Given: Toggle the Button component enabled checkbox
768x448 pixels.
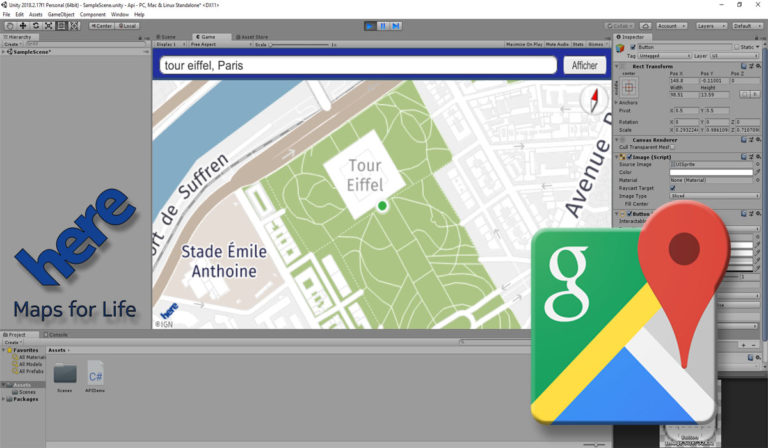Looking at the screenshot, I should click(x=629, y=214).
